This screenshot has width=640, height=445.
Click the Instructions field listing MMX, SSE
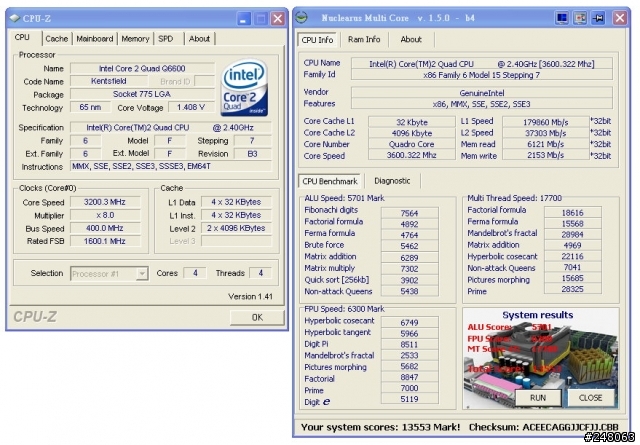point(171,166)
